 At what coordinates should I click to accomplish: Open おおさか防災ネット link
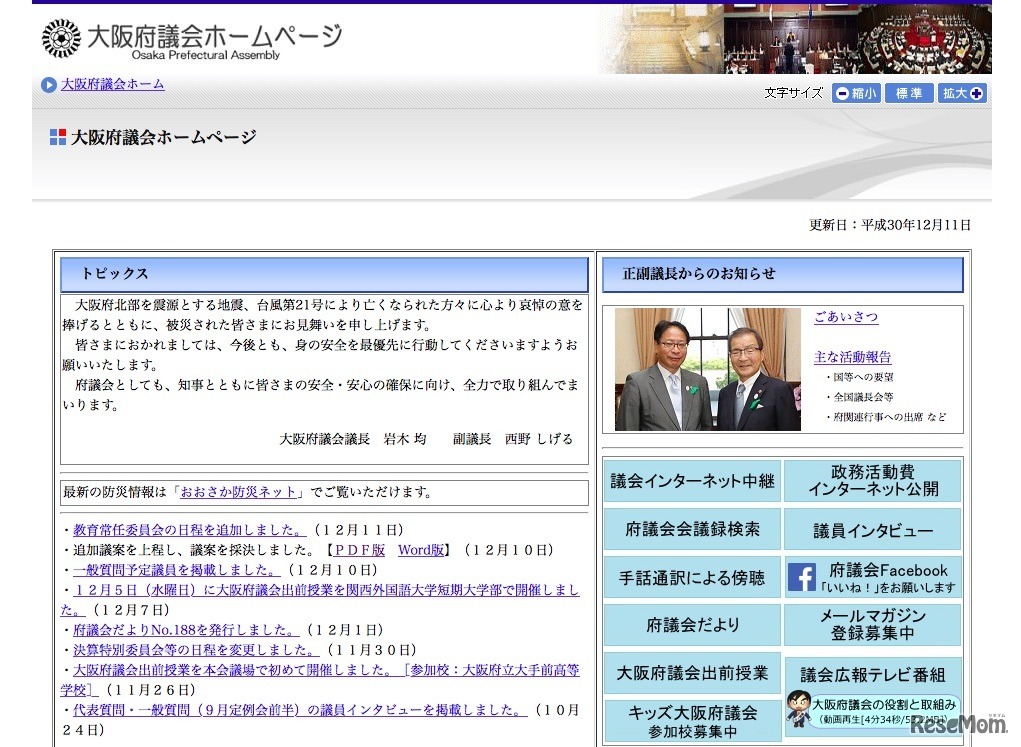point(239,492)
